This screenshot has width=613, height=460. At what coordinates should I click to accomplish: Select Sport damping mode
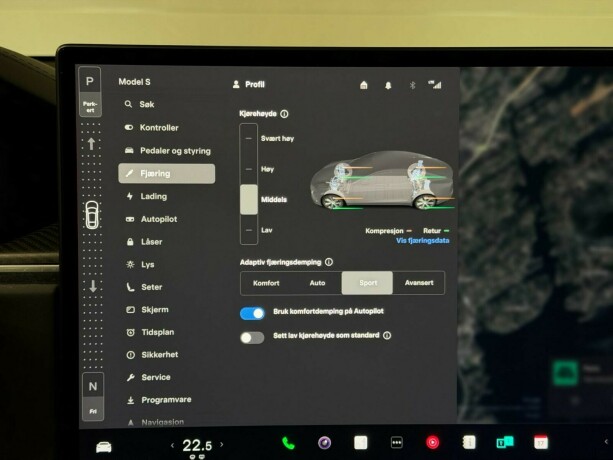point(367,283)
